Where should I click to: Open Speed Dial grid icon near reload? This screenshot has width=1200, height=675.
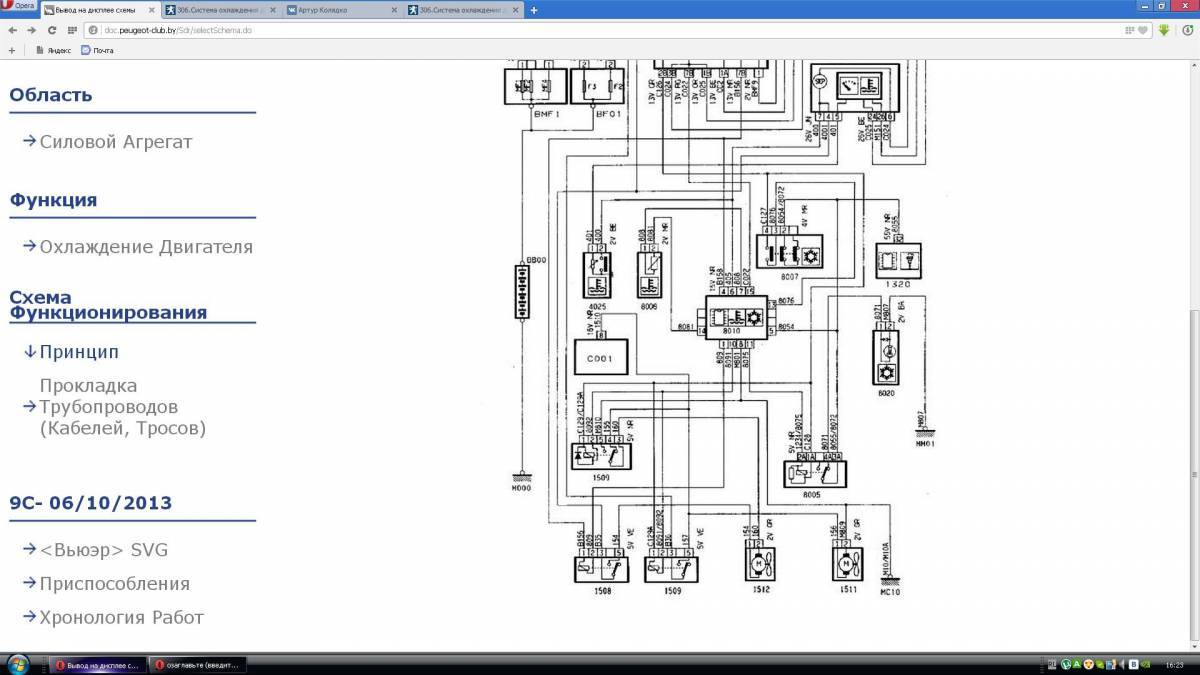point(72,30)
